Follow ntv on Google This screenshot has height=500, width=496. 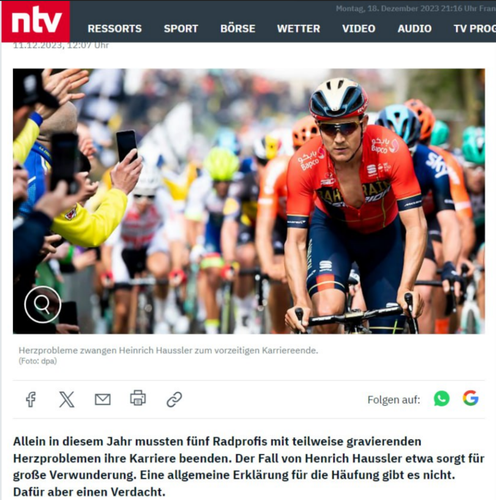pyautogui.click(x=471, y=398)
